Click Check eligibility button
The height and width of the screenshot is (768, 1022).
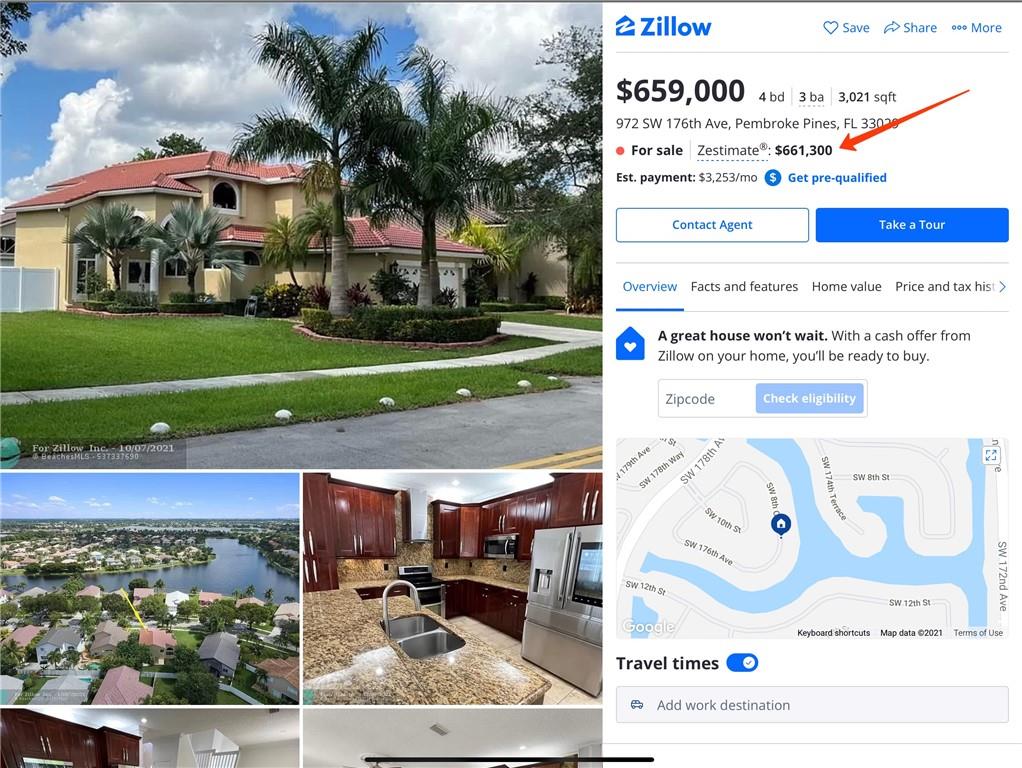(810, 398)
